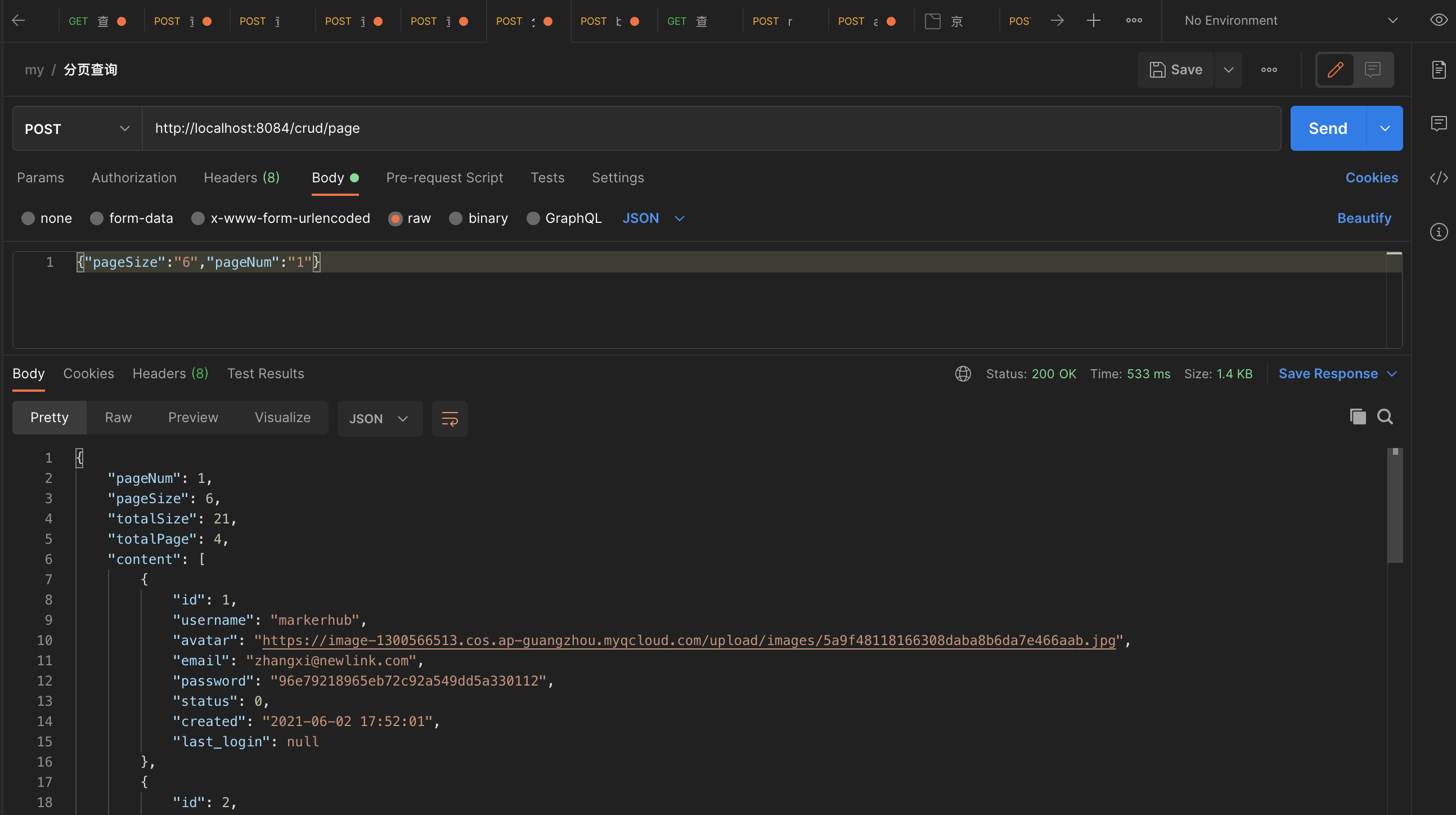Viewport: 1456px width, 815px height.
Task: Open the response Raw view tab
Action: point(118,418)
